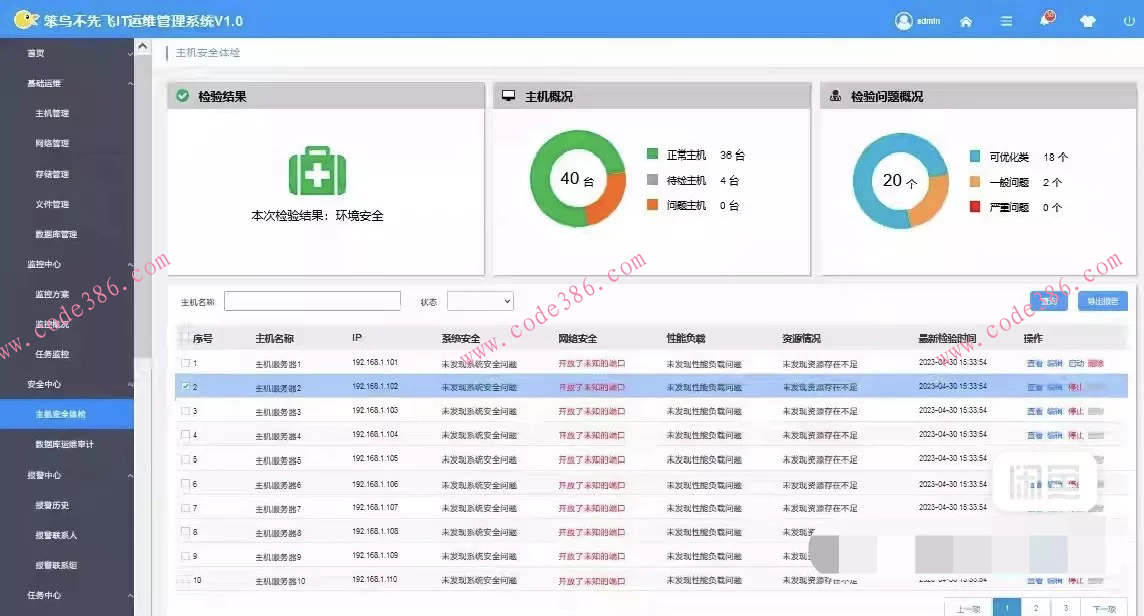Image resolution: width=1144 pixels, height=616 pixels.
Task: Expand the 报警中心 sidebar section
Action: (60, 475)
